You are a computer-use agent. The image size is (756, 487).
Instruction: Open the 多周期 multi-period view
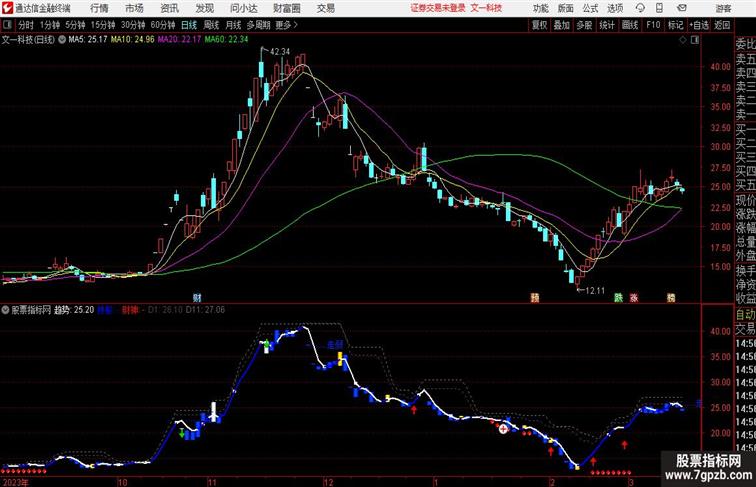tap(258, 25)
